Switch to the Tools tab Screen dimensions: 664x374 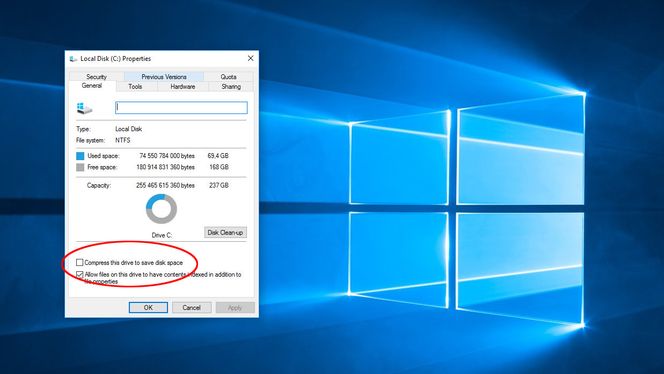[x=136, y=86]
